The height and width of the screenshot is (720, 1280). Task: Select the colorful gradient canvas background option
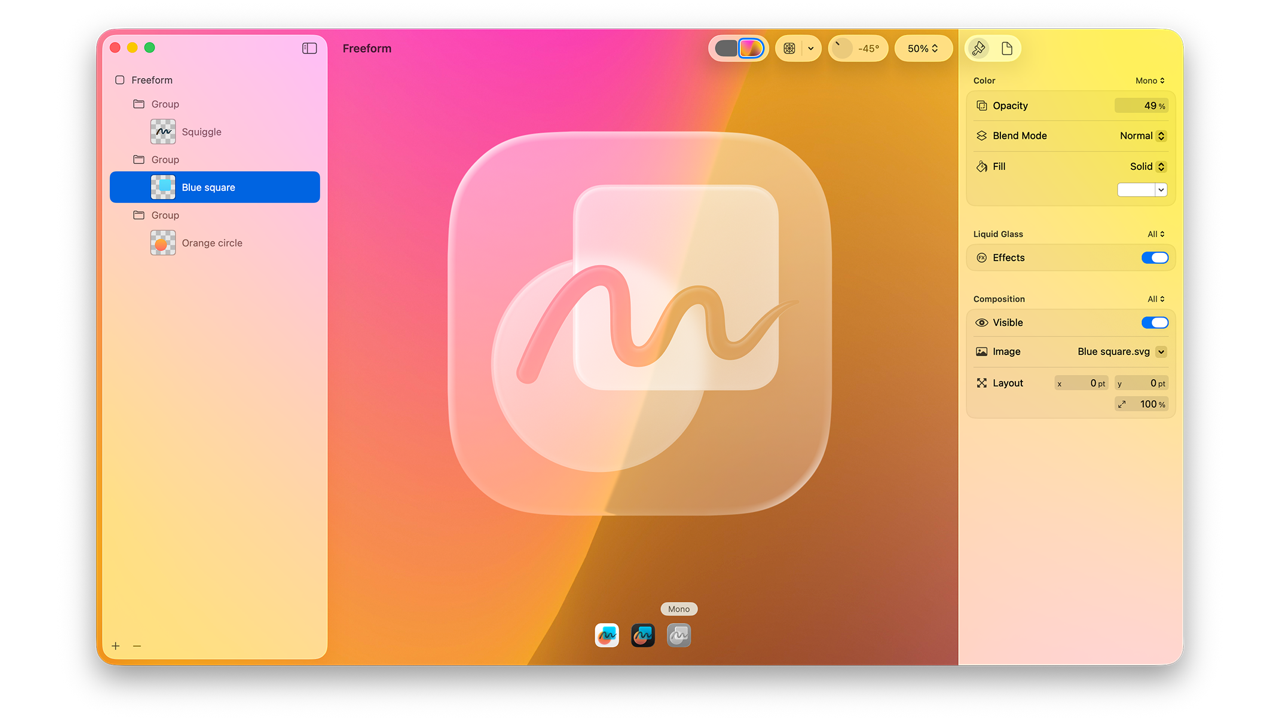point(751,48)
